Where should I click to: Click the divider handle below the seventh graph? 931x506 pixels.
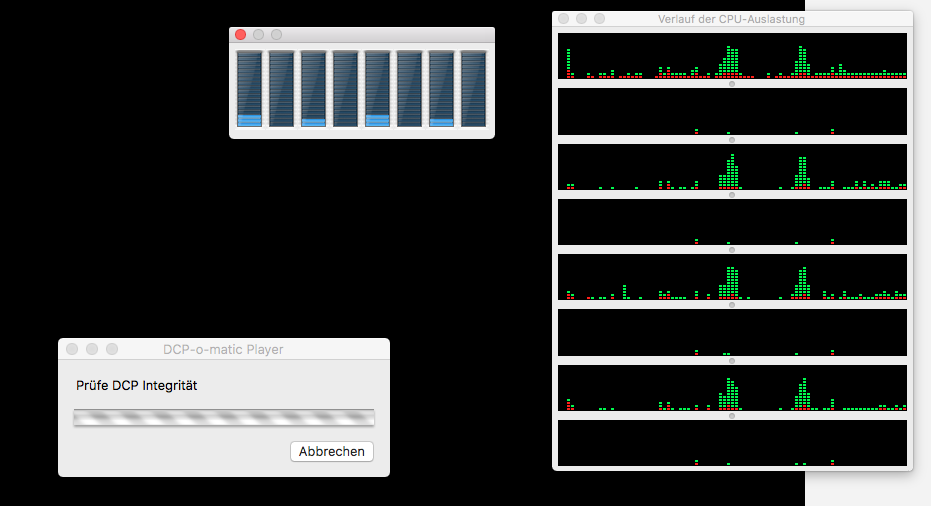732,416
